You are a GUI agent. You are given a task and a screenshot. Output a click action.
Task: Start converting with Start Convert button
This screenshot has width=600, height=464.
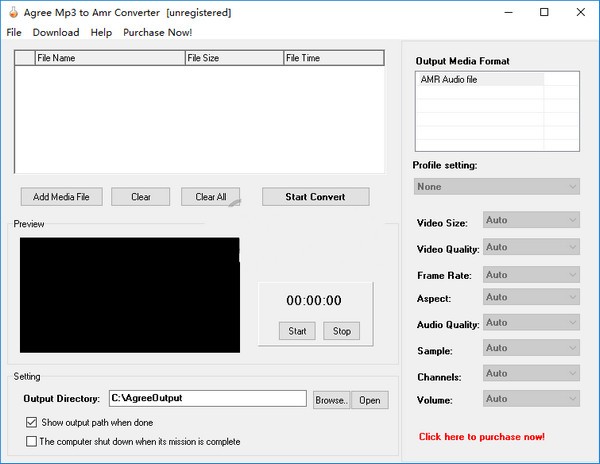pyautogui.click(x=315, y=197)
